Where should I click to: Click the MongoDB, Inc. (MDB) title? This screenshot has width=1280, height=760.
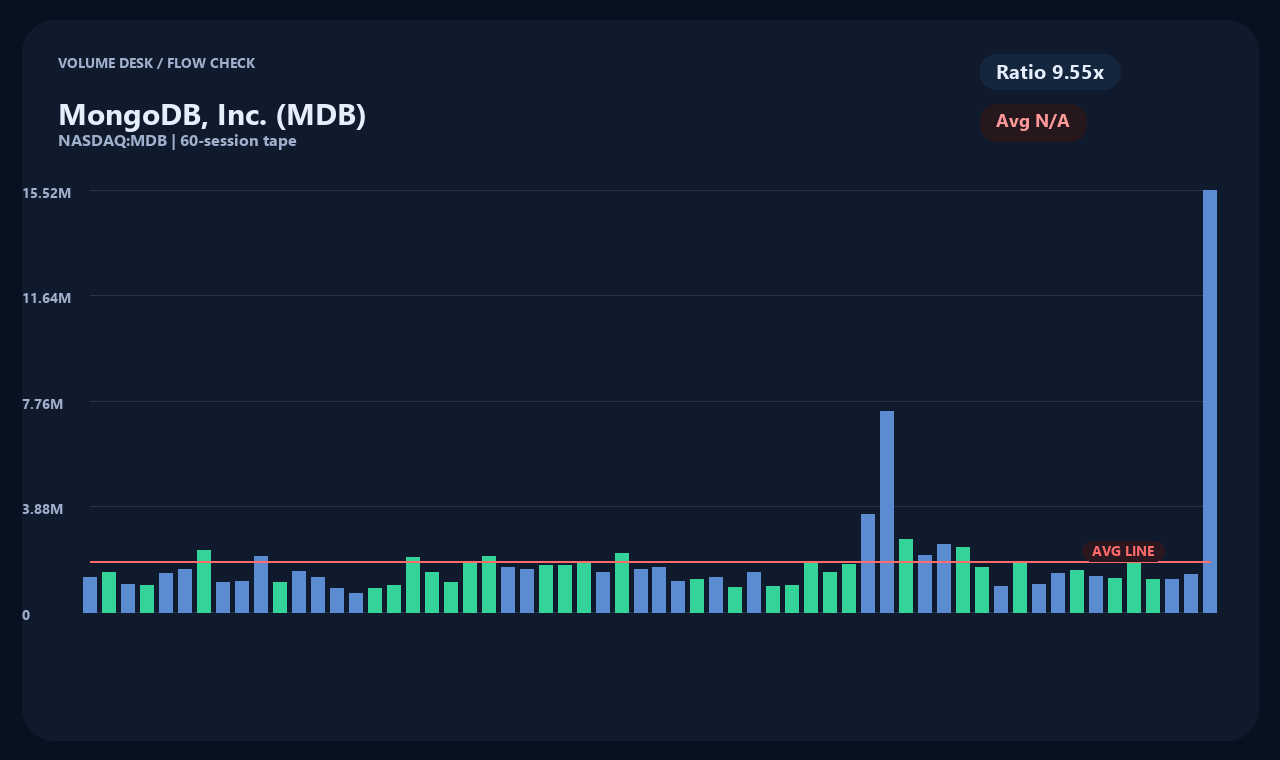point(212,115)
